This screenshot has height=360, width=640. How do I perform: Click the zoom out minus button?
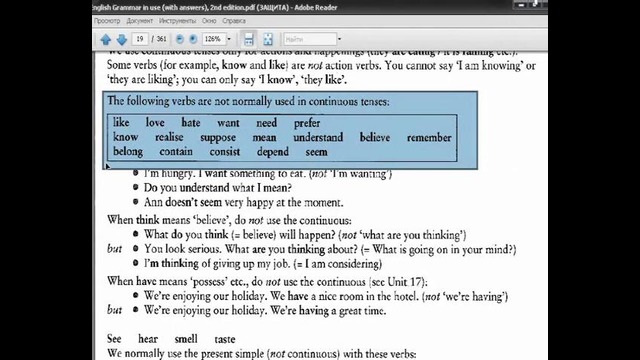pyautogui.click(x=180, y=39)
